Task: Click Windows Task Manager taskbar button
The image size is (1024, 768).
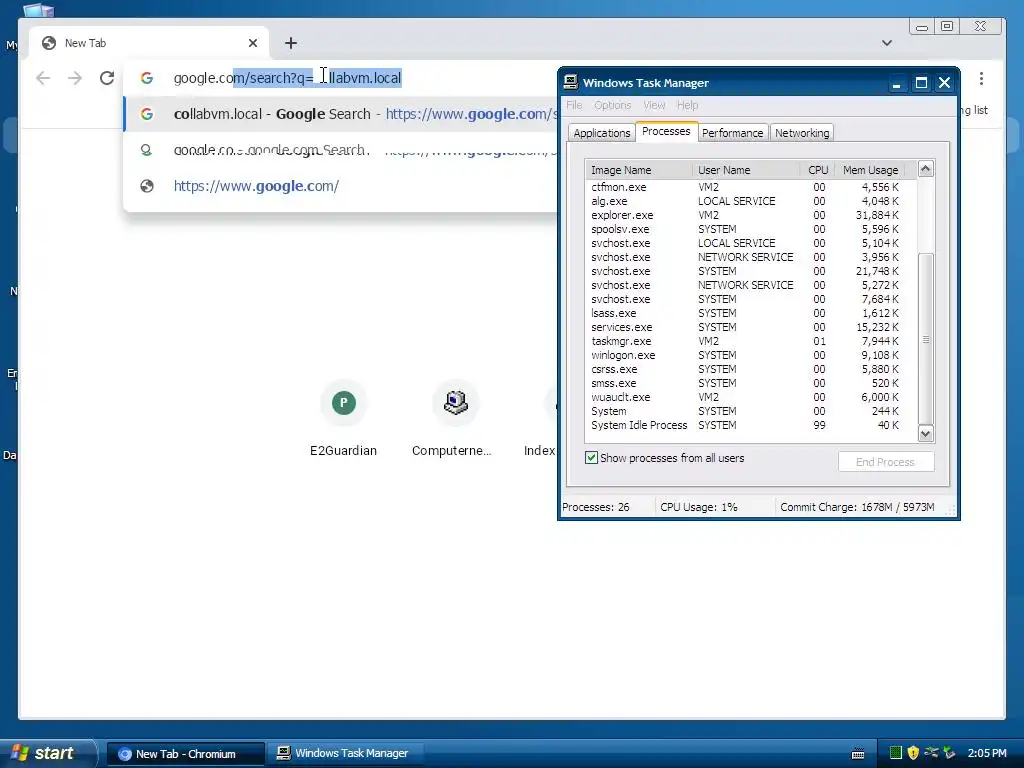Action: (345, 754)
